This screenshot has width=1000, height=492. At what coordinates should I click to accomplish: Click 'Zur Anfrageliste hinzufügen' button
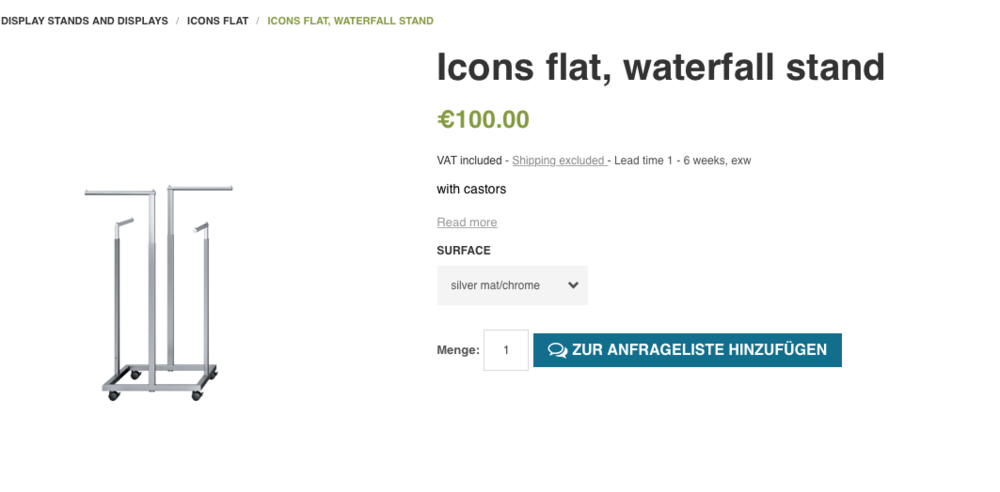tap(688, 350)
